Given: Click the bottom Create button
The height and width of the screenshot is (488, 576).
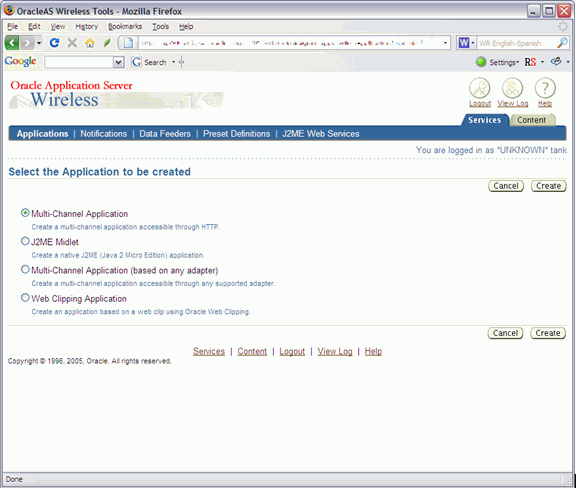Looking at the screenshot, I should [x=548, y=333].
